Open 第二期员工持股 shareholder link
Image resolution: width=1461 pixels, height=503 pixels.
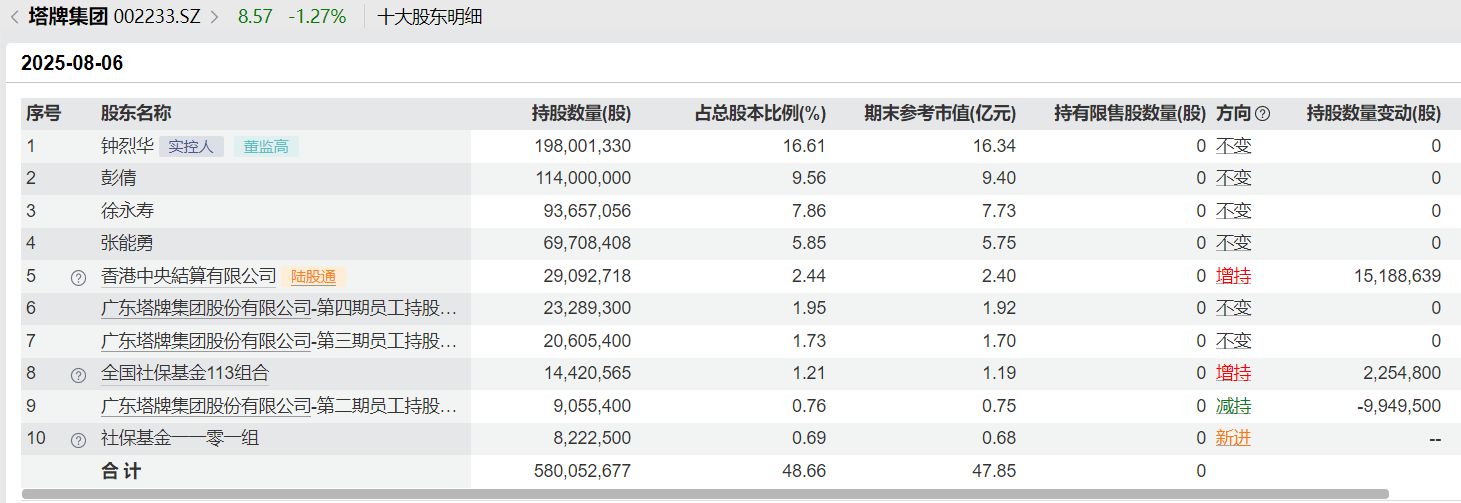coord(279,406)
